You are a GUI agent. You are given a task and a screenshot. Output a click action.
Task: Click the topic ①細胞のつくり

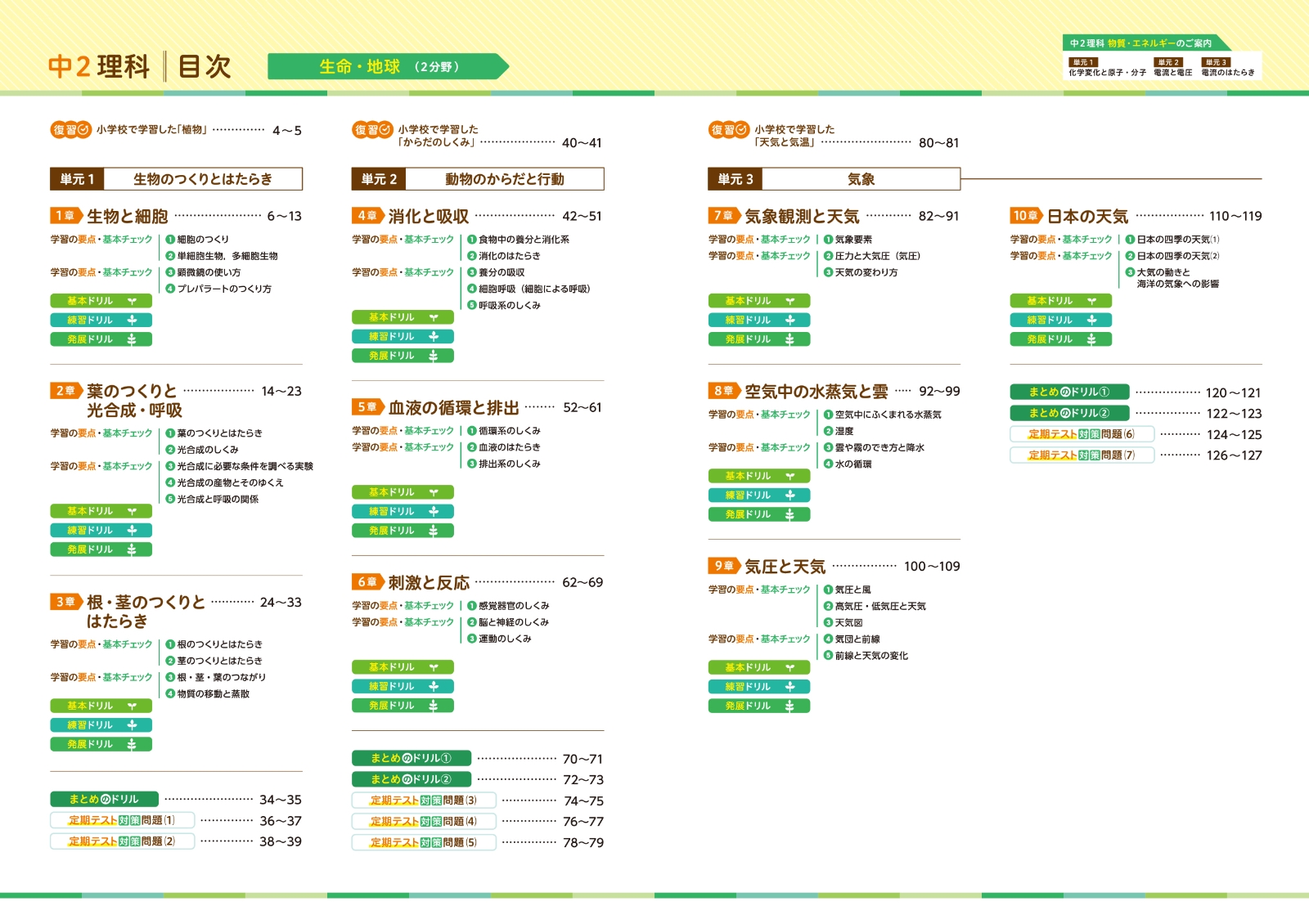click(197, 240)
